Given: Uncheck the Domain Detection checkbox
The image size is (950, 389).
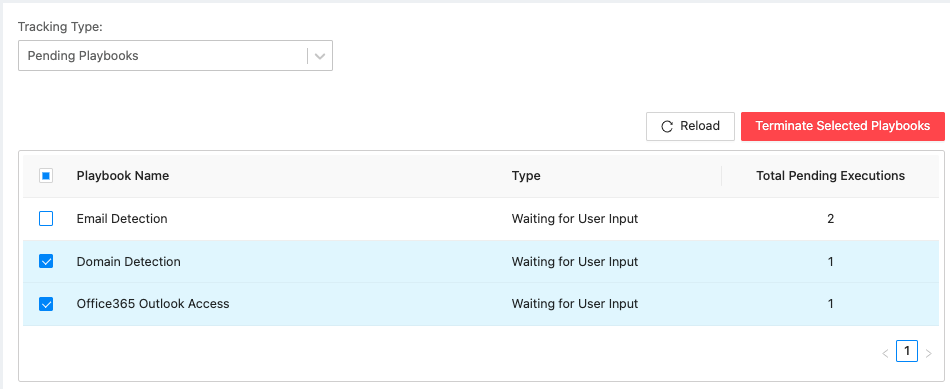Looking at the screenshot, I should tap(46, 261).
